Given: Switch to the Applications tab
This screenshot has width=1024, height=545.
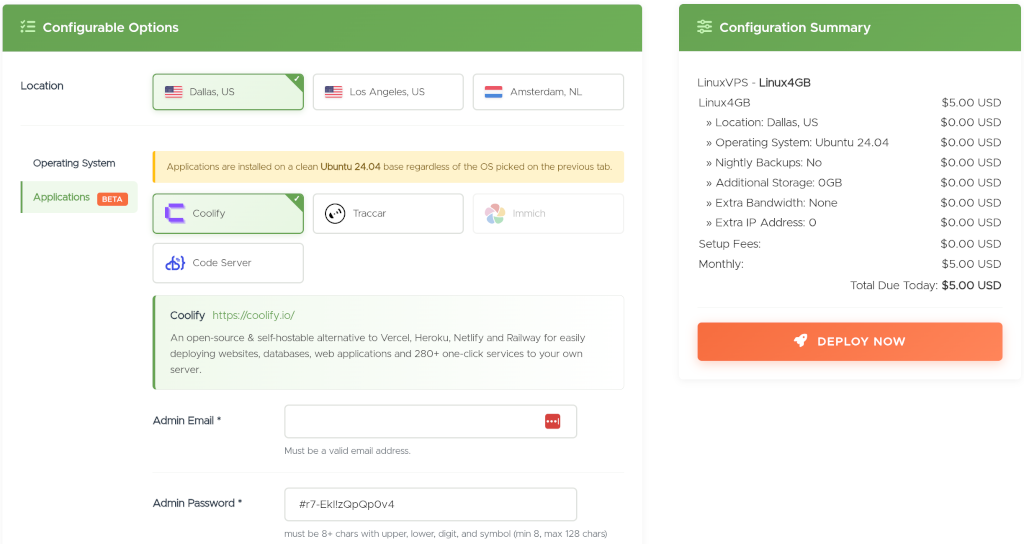Looking at the screenshot, I should click(79, 197).
